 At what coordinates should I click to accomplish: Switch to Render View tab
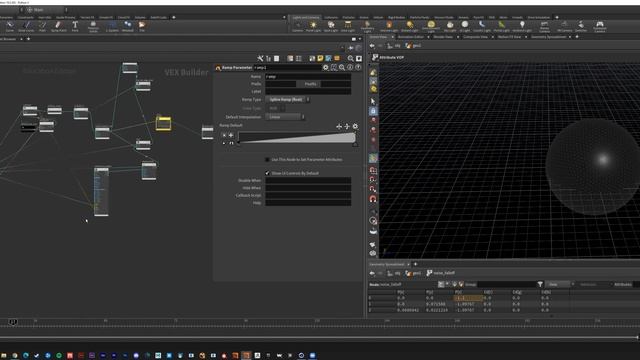coord(443,37)
